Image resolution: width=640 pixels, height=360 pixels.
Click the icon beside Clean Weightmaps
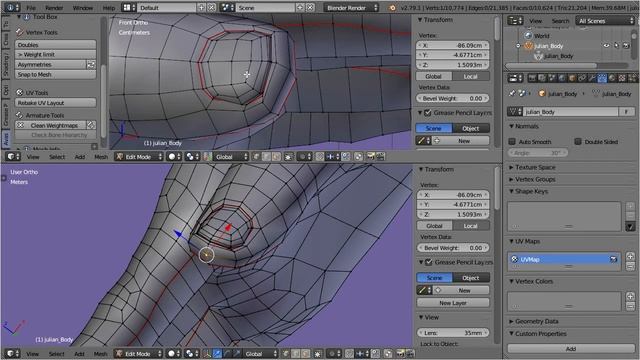click(91, 125)
